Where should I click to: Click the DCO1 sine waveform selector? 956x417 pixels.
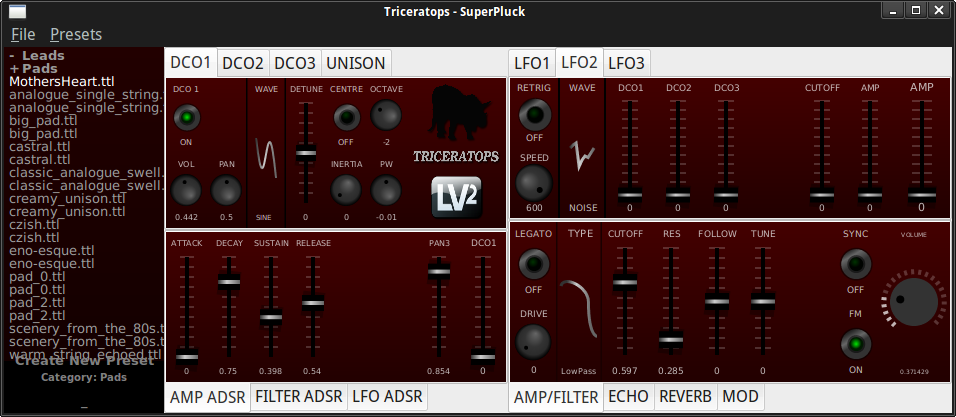pos(266,158)
